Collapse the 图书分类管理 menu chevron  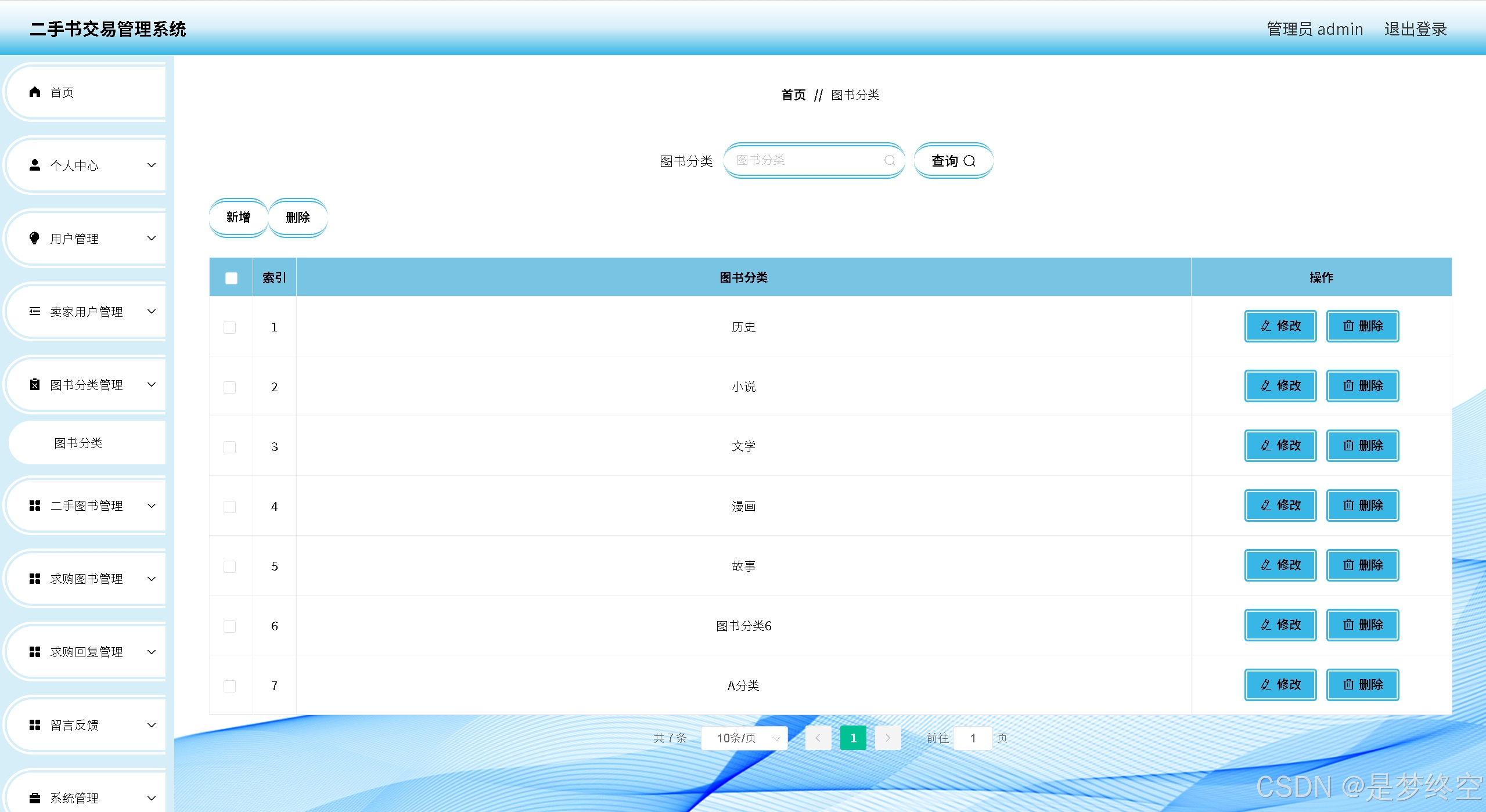(152, 385)
